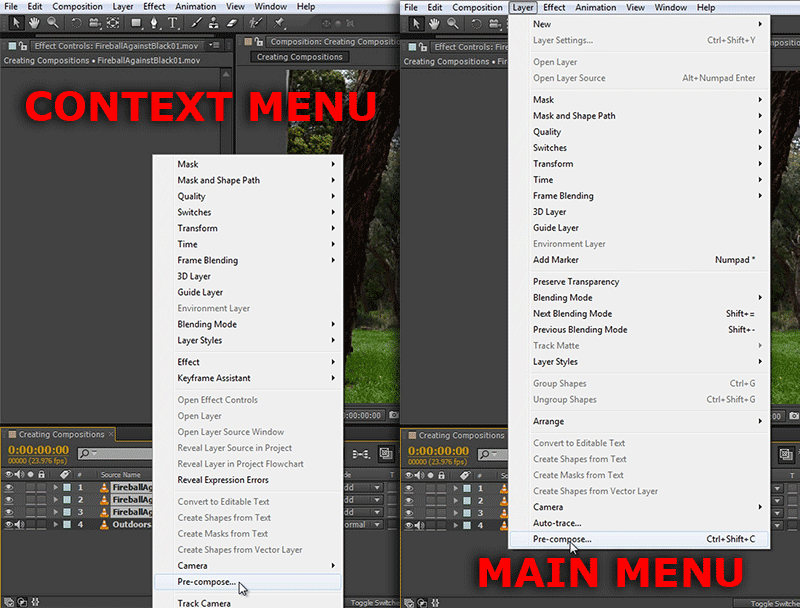Select the Hand tool in the right window
Image resolution: width=800 pixels, height=608 pixels.
(434, 23)
